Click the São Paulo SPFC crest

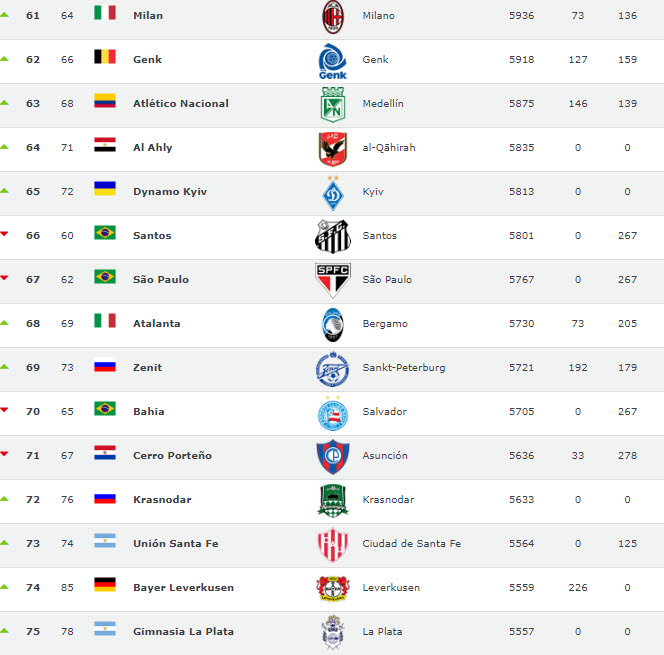pos(332,280)
